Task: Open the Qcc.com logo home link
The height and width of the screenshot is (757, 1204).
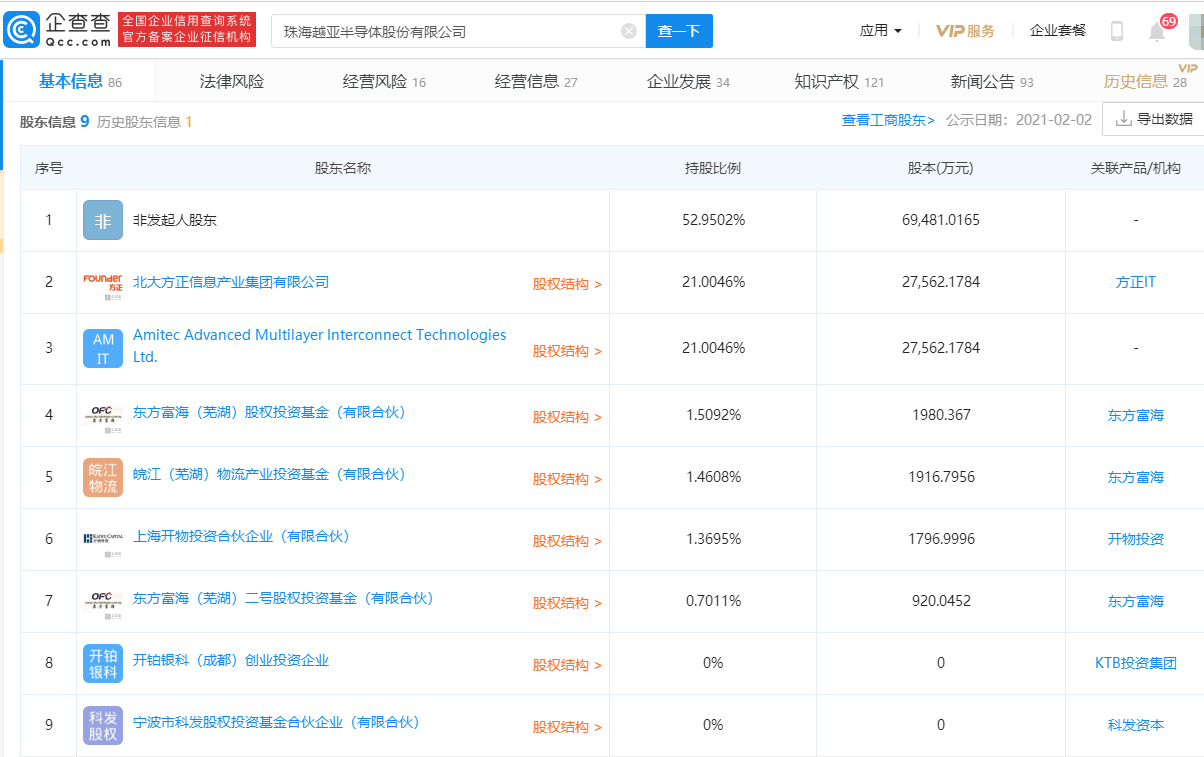Action: pos(57,30)
